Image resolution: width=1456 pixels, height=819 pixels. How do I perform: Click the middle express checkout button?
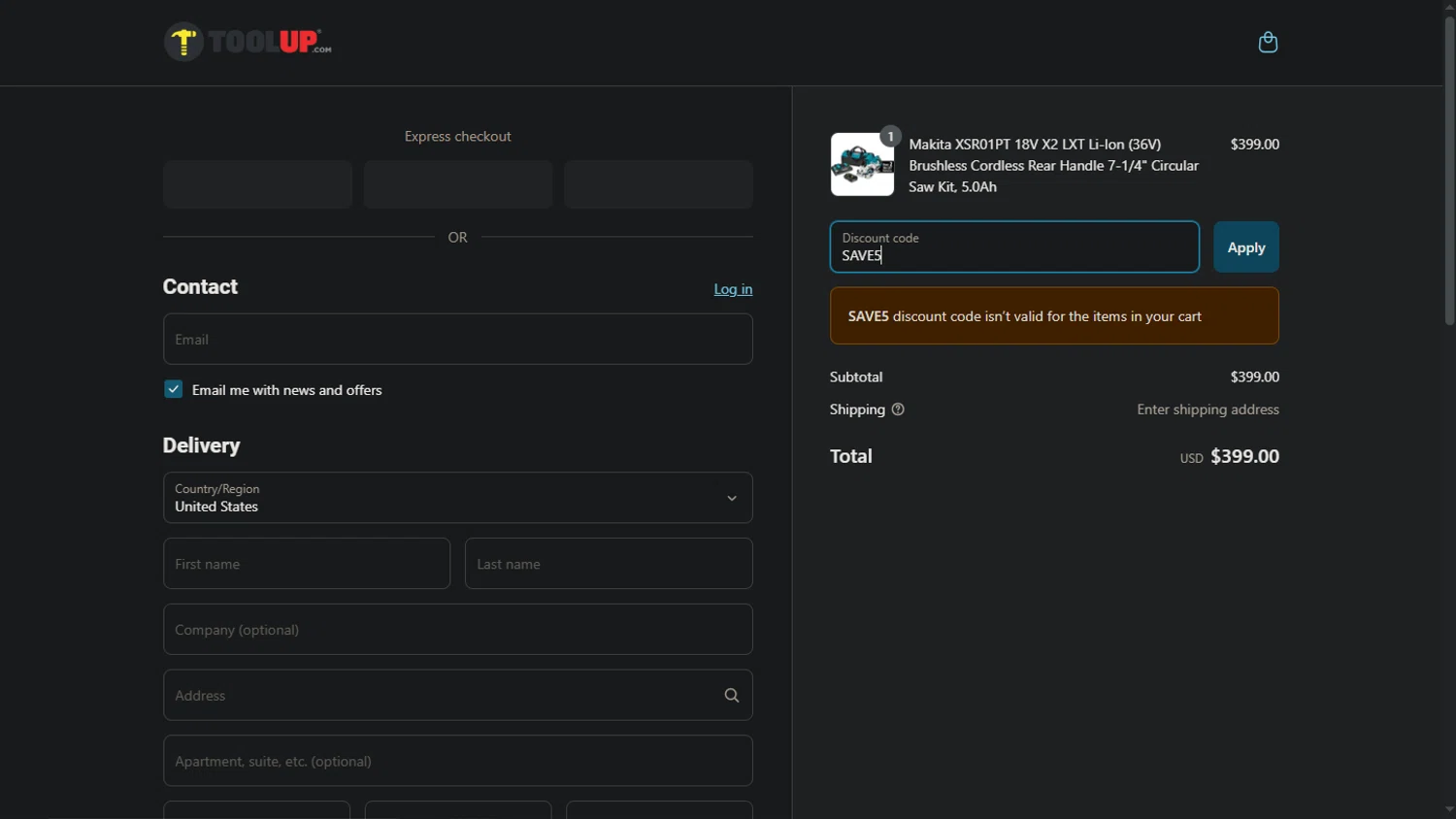[x=458, y=185]
